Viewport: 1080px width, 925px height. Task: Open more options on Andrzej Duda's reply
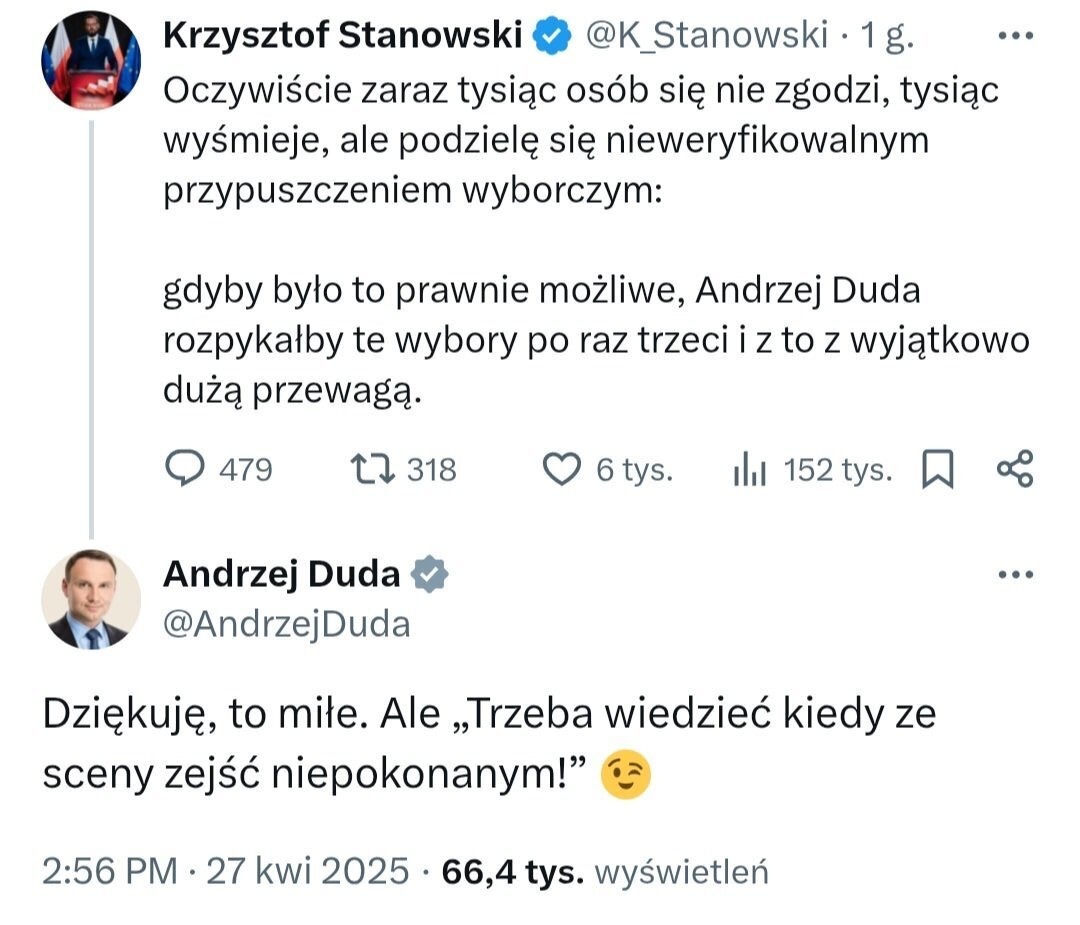tap(1016, 574)
